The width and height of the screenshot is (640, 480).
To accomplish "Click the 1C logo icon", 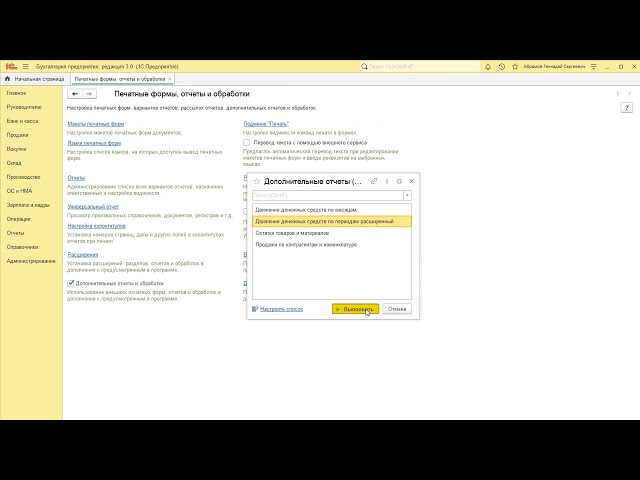I will pyautogui.click(x=11, y=66).
